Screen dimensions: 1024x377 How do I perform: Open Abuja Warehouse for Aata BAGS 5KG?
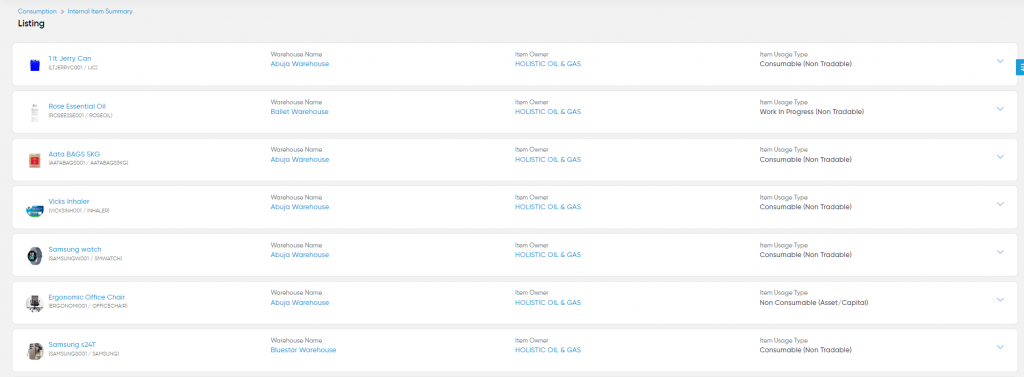[x=300, y=159]
